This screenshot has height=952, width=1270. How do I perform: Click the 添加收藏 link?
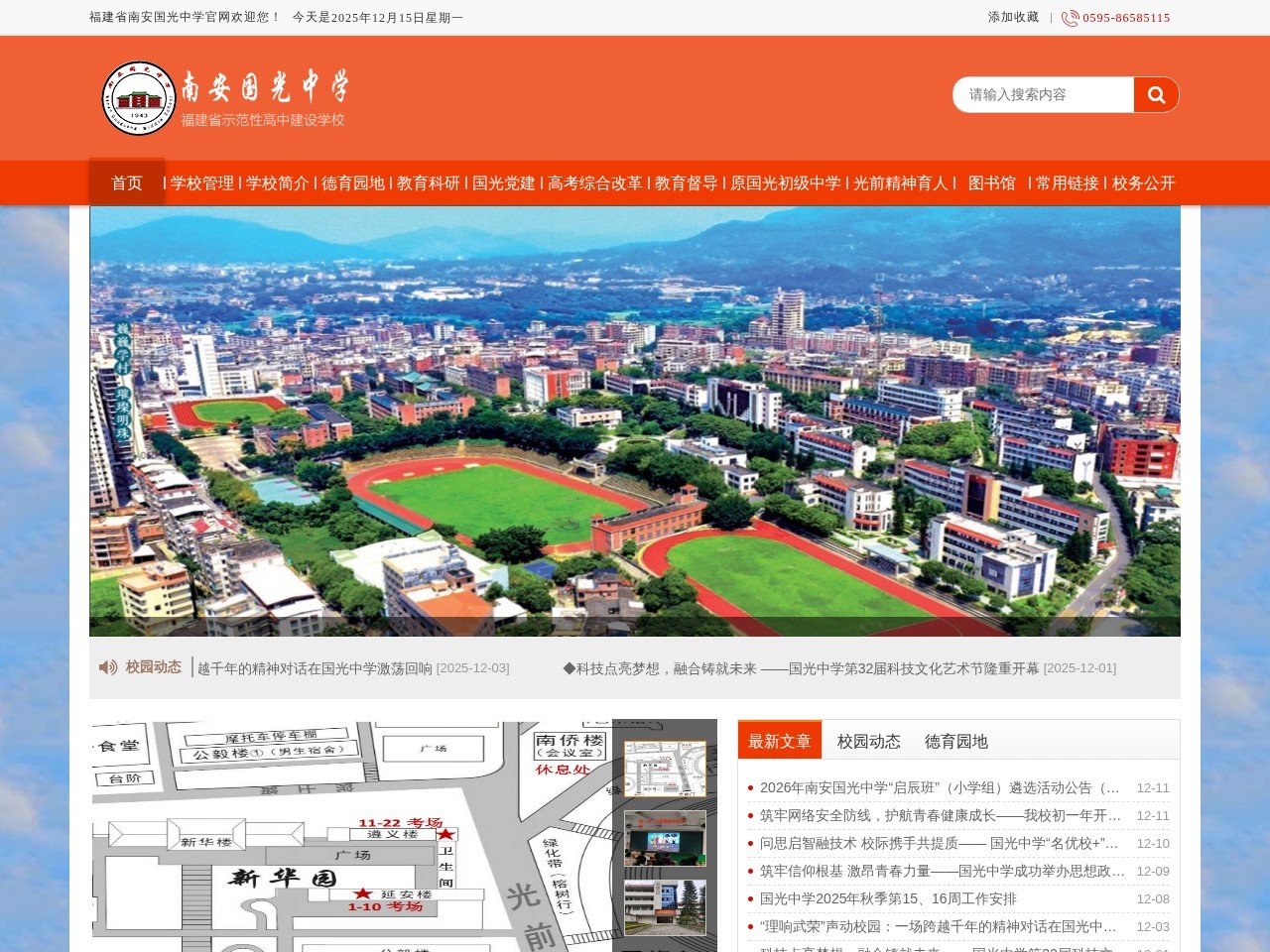point(1013,17)
